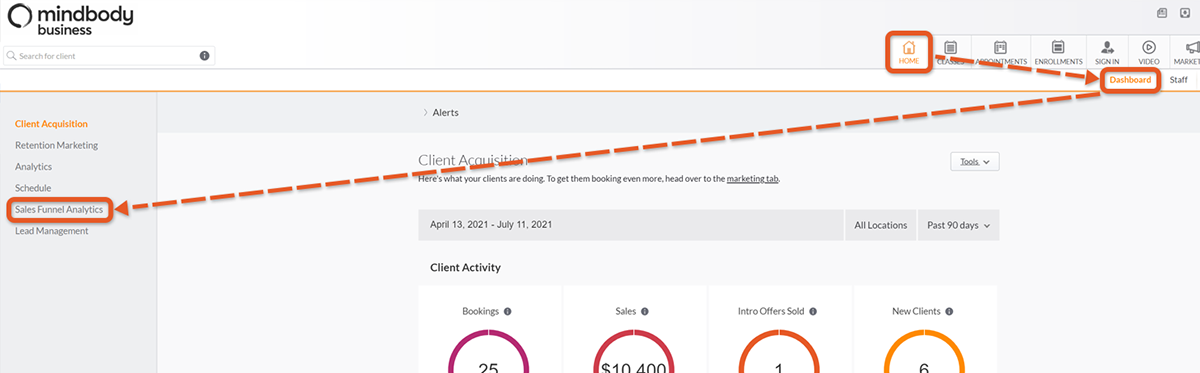The height and width of the screenshot is (373, 1200).
Task: Open the Tools dropdown
Action: click(x=974, y=161)
